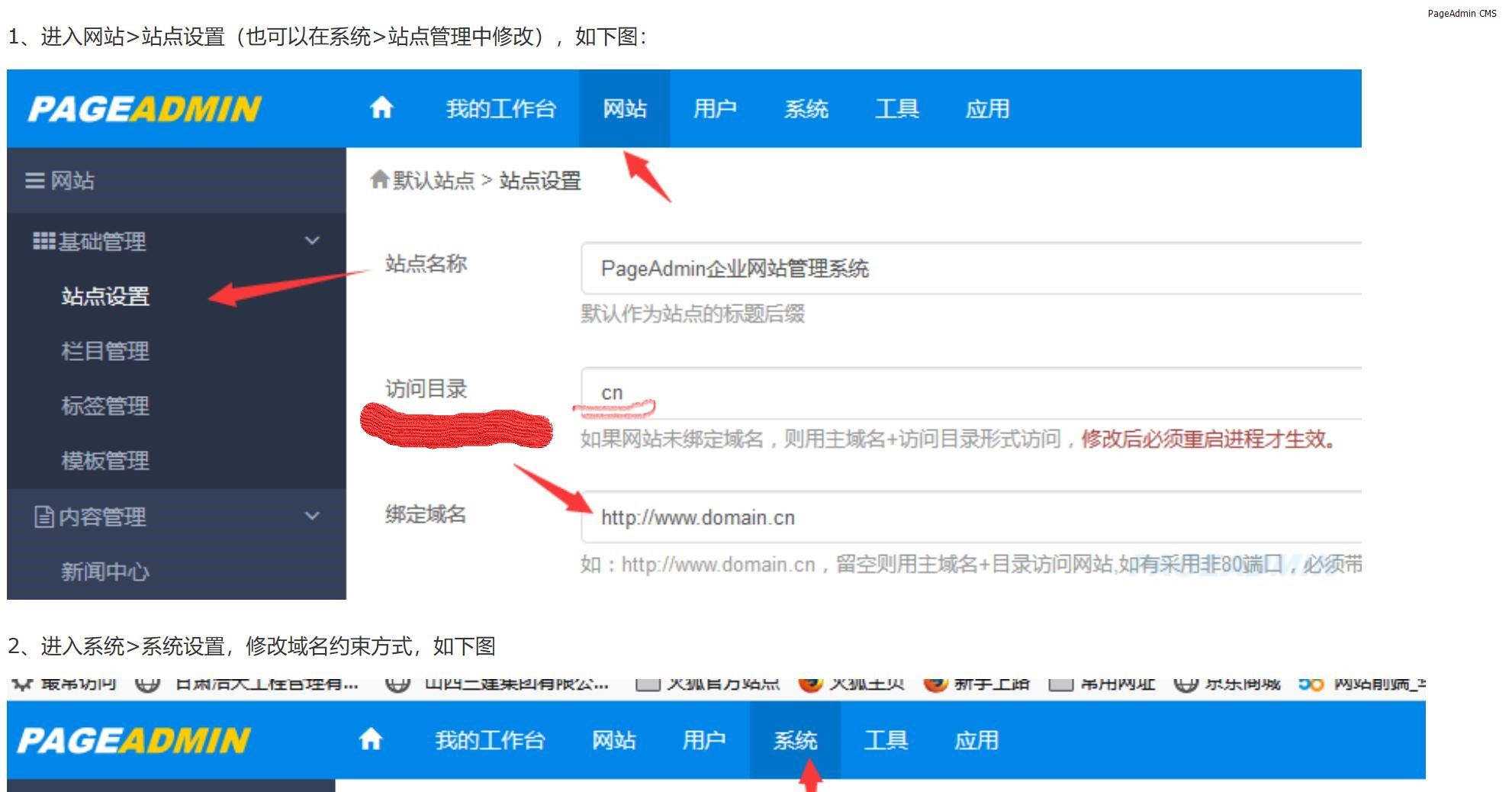Click the 绑定域名 field label
1512x792 pixels.
426,514
